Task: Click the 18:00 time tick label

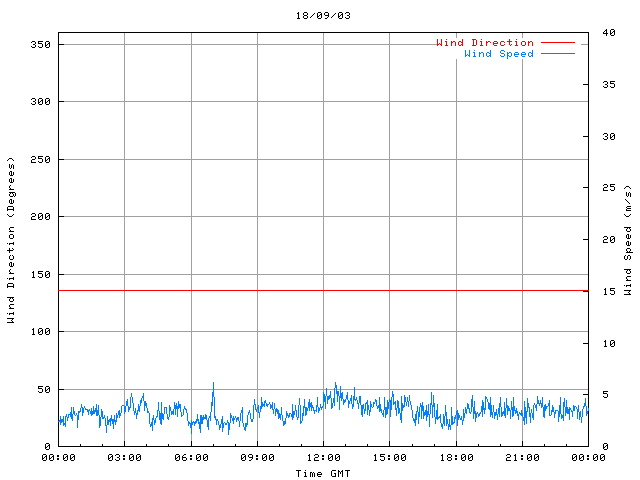Action: point(456,458)
